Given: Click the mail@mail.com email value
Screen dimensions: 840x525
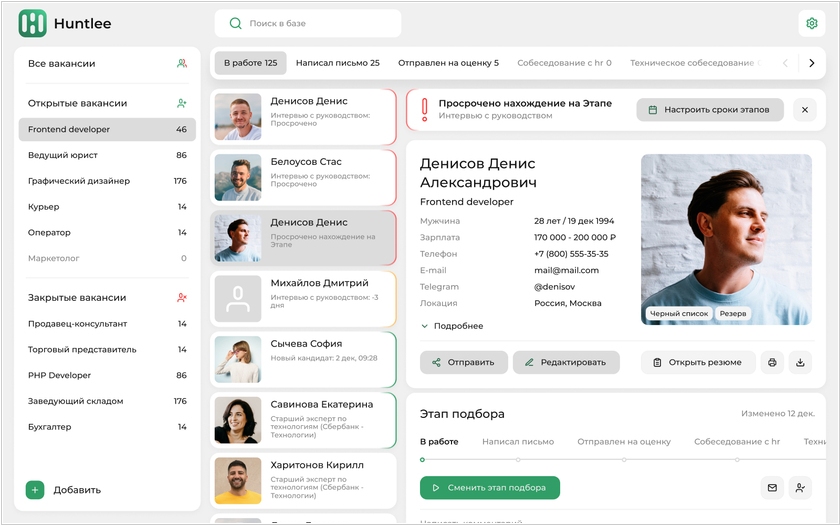Looking at the screenshot, I should pos(566,270).
